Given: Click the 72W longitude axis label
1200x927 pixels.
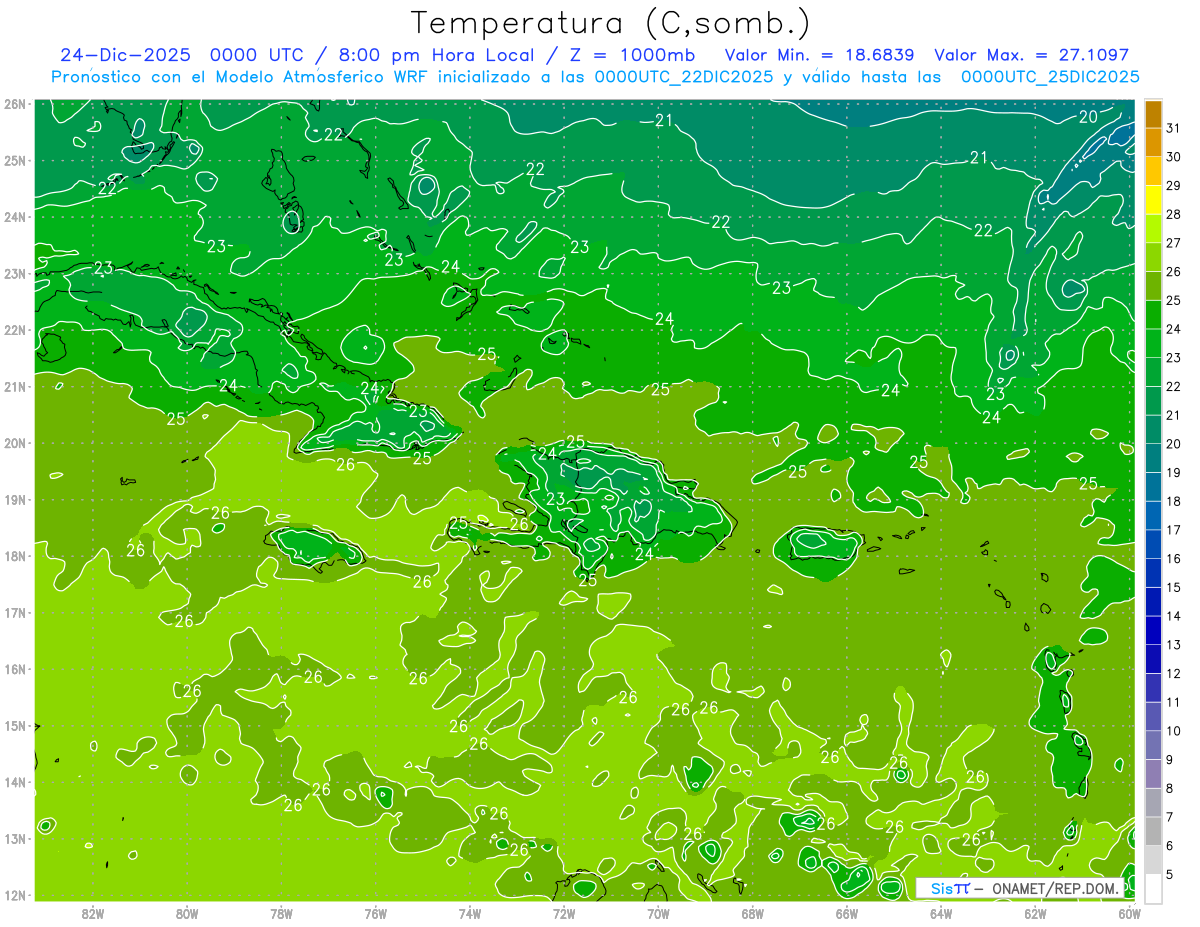Looking at the screenshot, I should (x=564, y=912).
